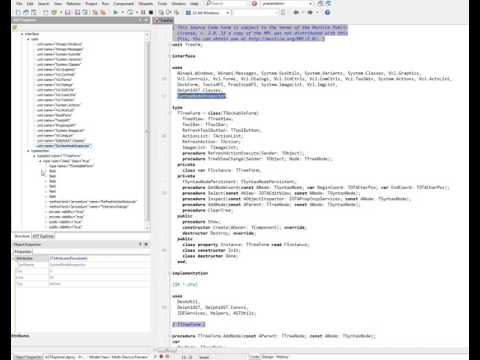480x360 pixels.
Task: Switch to the History tab
Action: click(282, 357)
